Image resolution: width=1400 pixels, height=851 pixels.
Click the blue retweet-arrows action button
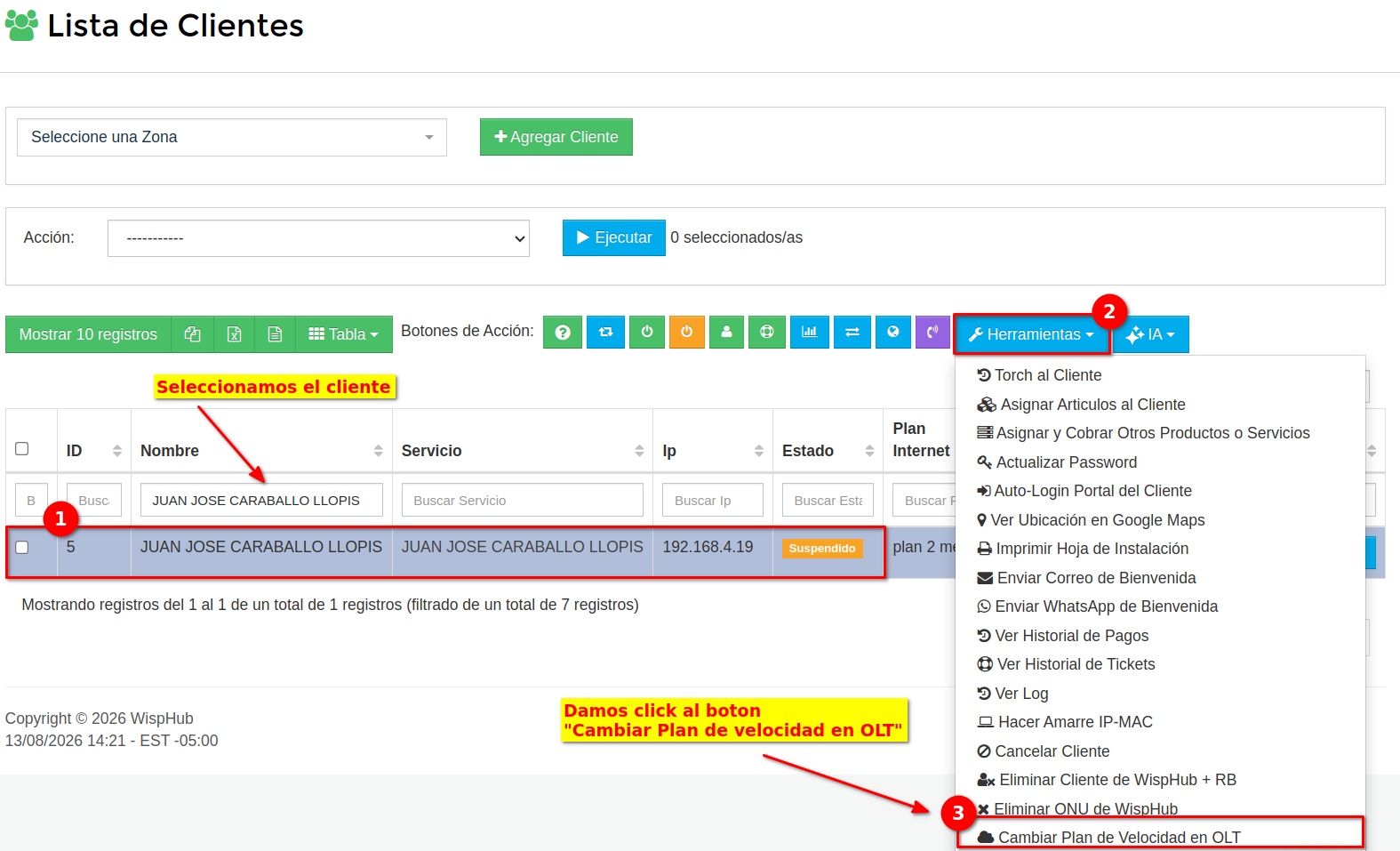click(605, 333)
